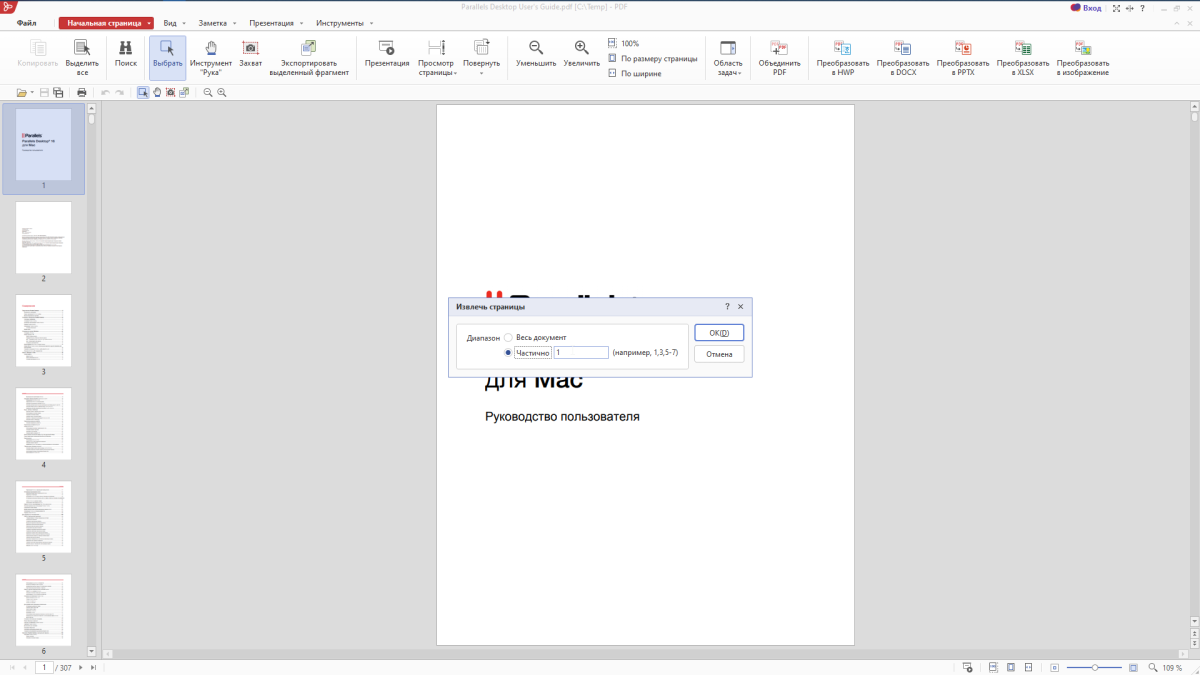Click the print icon in quick toolbar
The height and width of the screenshot is (675, 1200).
(x=82, y=92)
